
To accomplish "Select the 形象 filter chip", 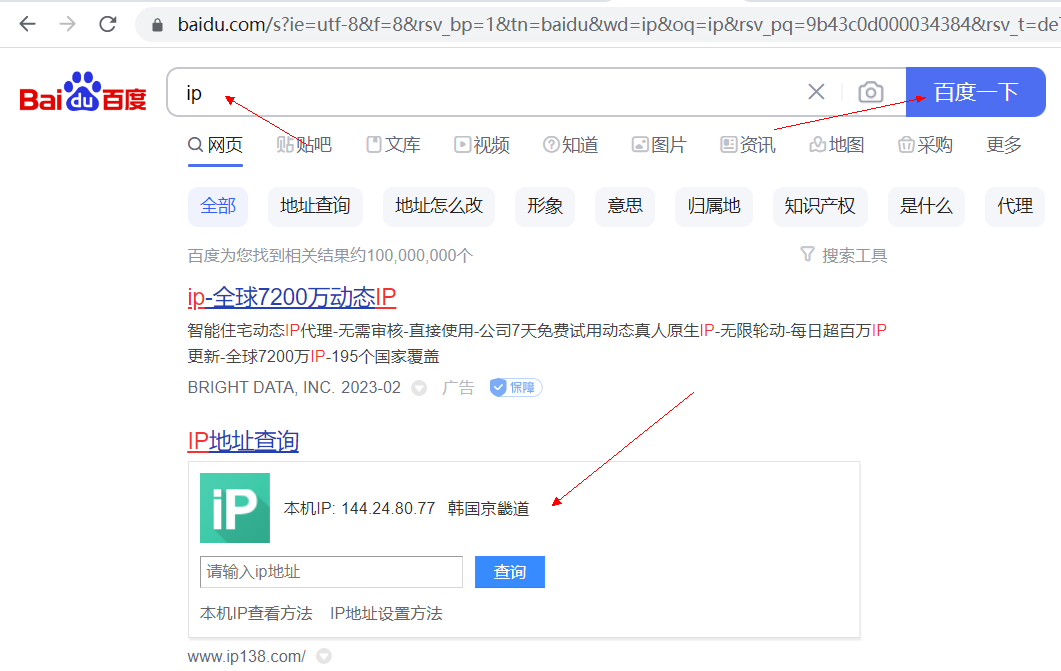I will click(545, 206).
